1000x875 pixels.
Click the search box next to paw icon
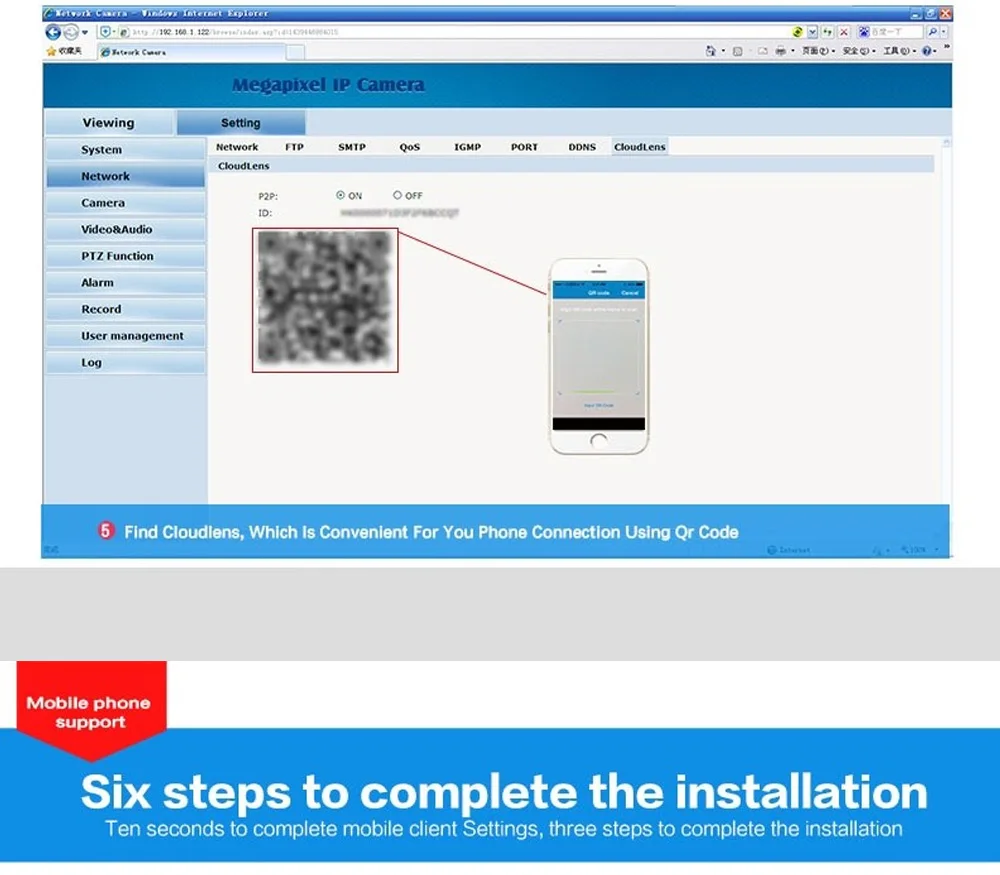coord(896,32)
